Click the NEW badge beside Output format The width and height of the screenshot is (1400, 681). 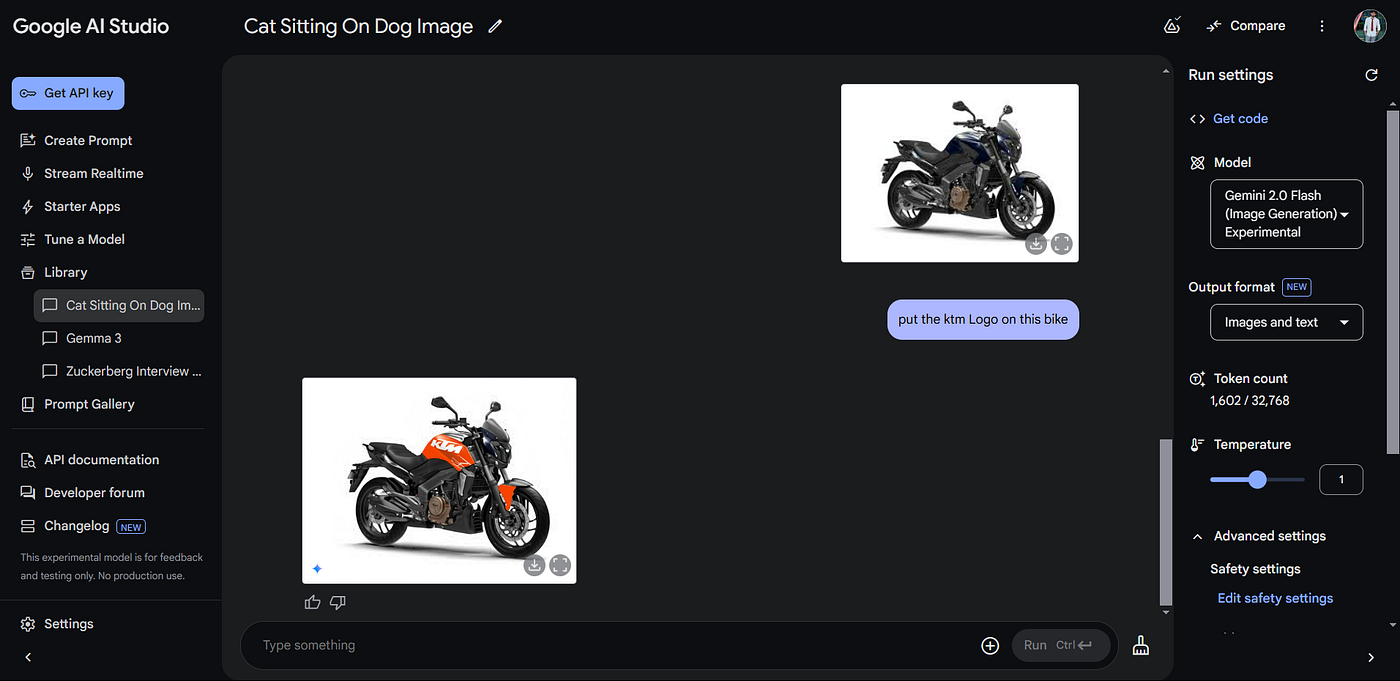point(1297,287)
